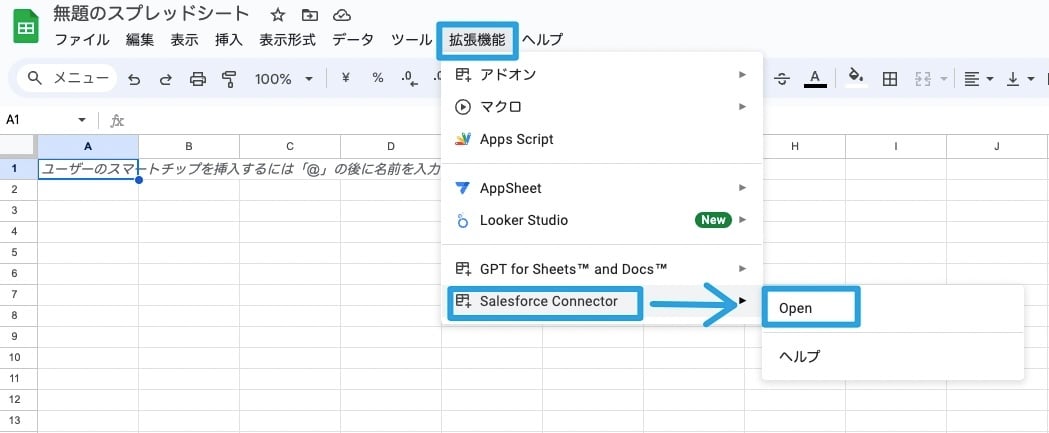Select cell A1
The height and width of the screenshot is (433, 1049).
point(88,169)
